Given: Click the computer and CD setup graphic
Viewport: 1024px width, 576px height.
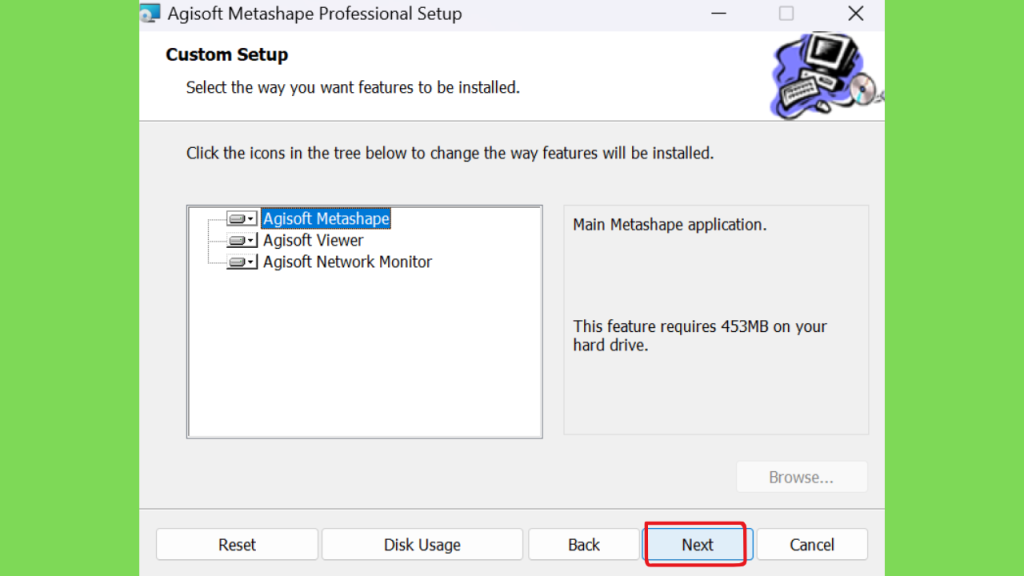Looking at the screenshot, I should tap(827, 75).
